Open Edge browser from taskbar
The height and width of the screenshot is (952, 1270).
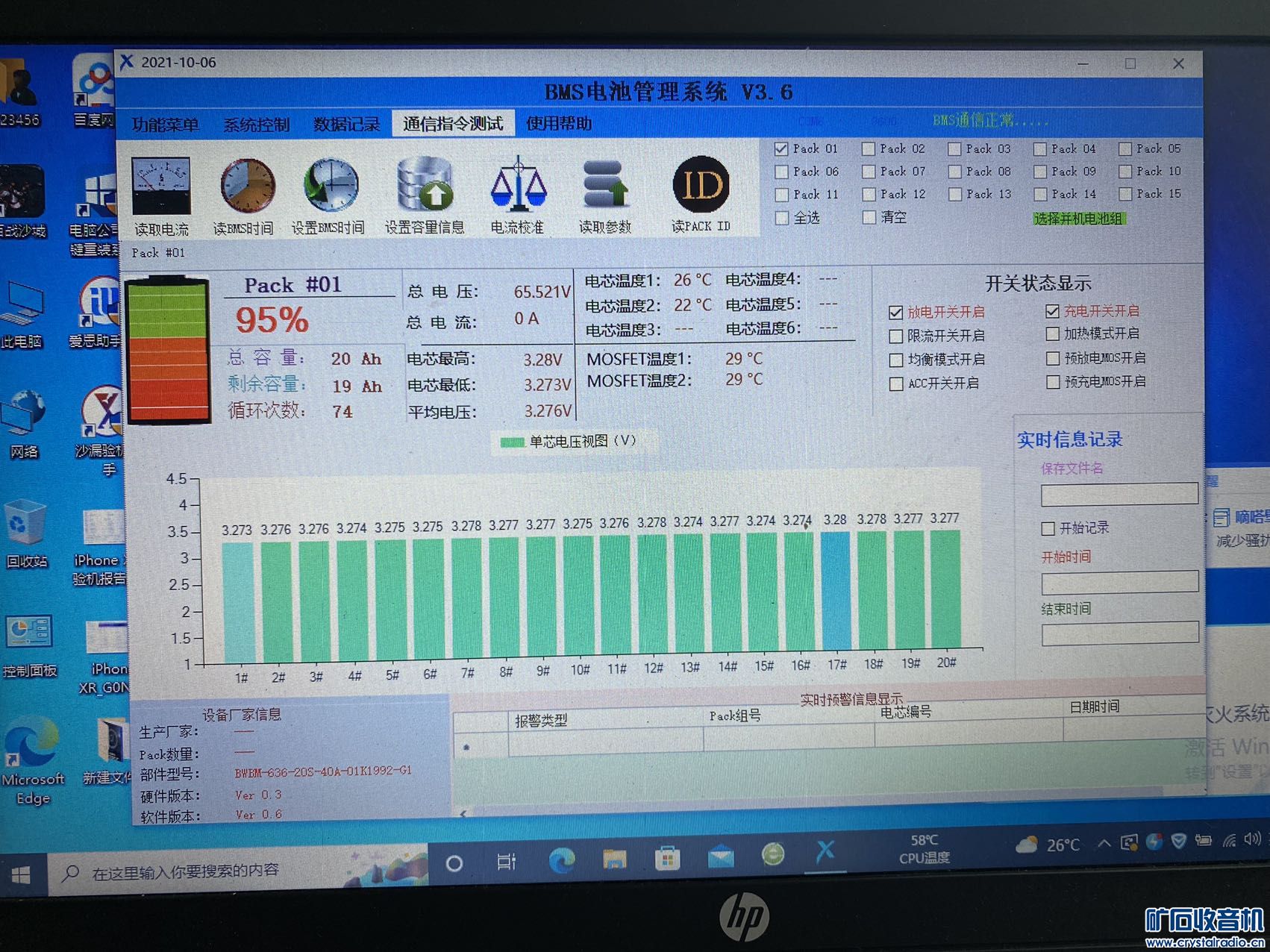click(561, 861)
